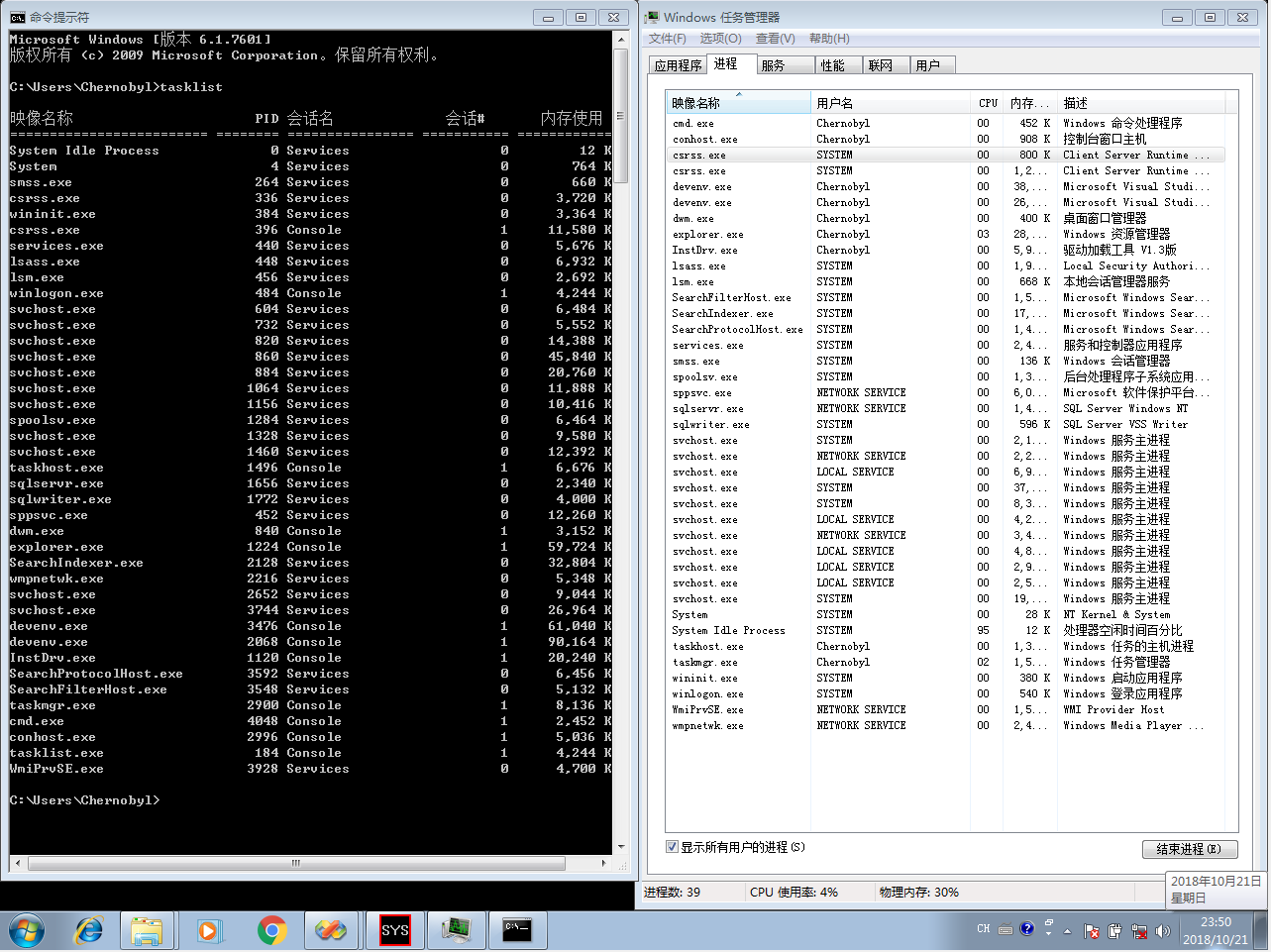This screenshot has width=1271, height=952.
Task: Select InstDrv.exe row in Task Manager
Action: point(948,250)
